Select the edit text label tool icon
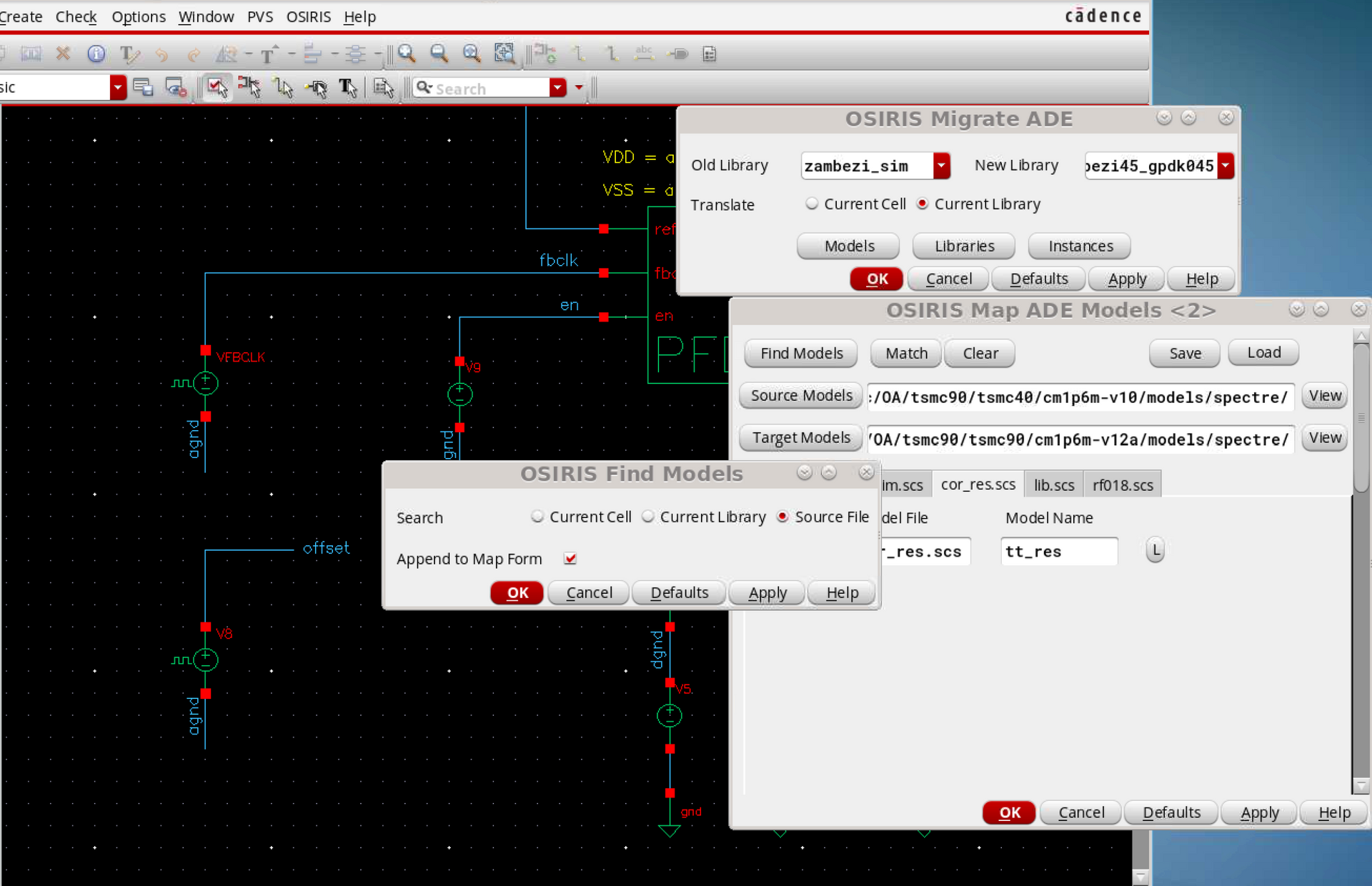 129,54
